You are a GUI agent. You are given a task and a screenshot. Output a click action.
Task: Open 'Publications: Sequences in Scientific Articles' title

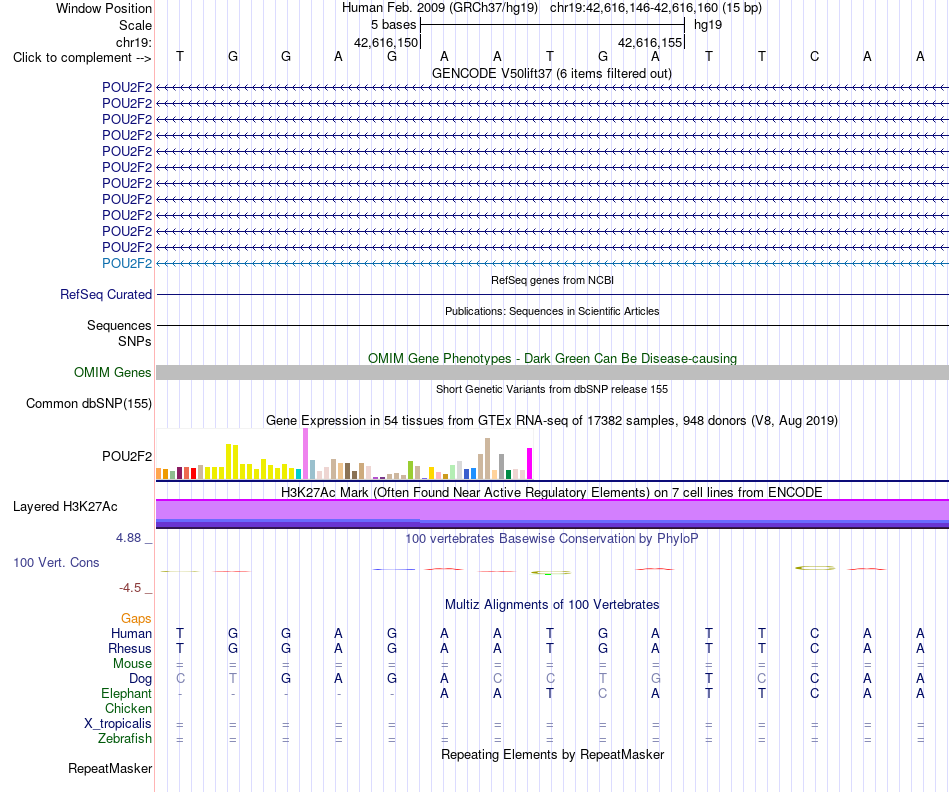[x=552, y=311]
